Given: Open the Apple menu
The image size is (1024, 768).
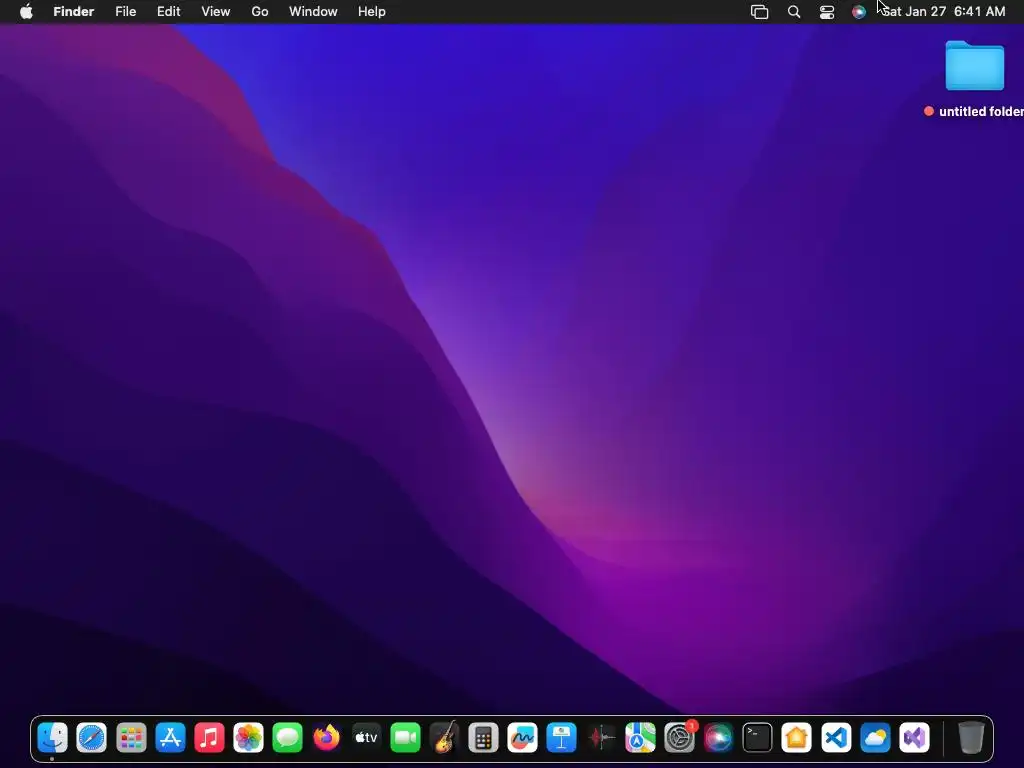Looking at the screenshot, I should click(26, 11).
